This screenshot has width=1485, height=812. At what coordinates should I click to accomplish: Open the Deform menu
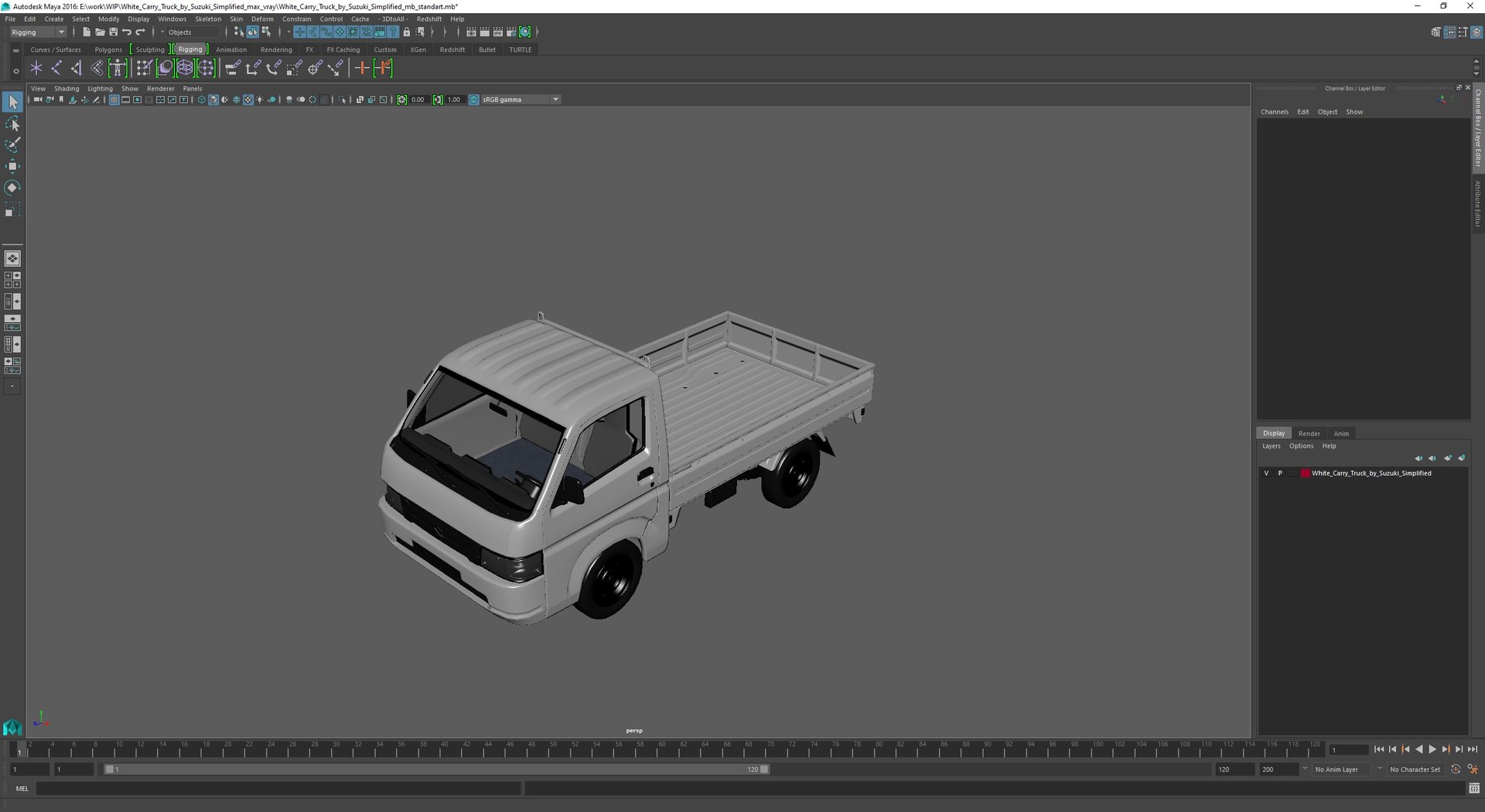(262, 19)
